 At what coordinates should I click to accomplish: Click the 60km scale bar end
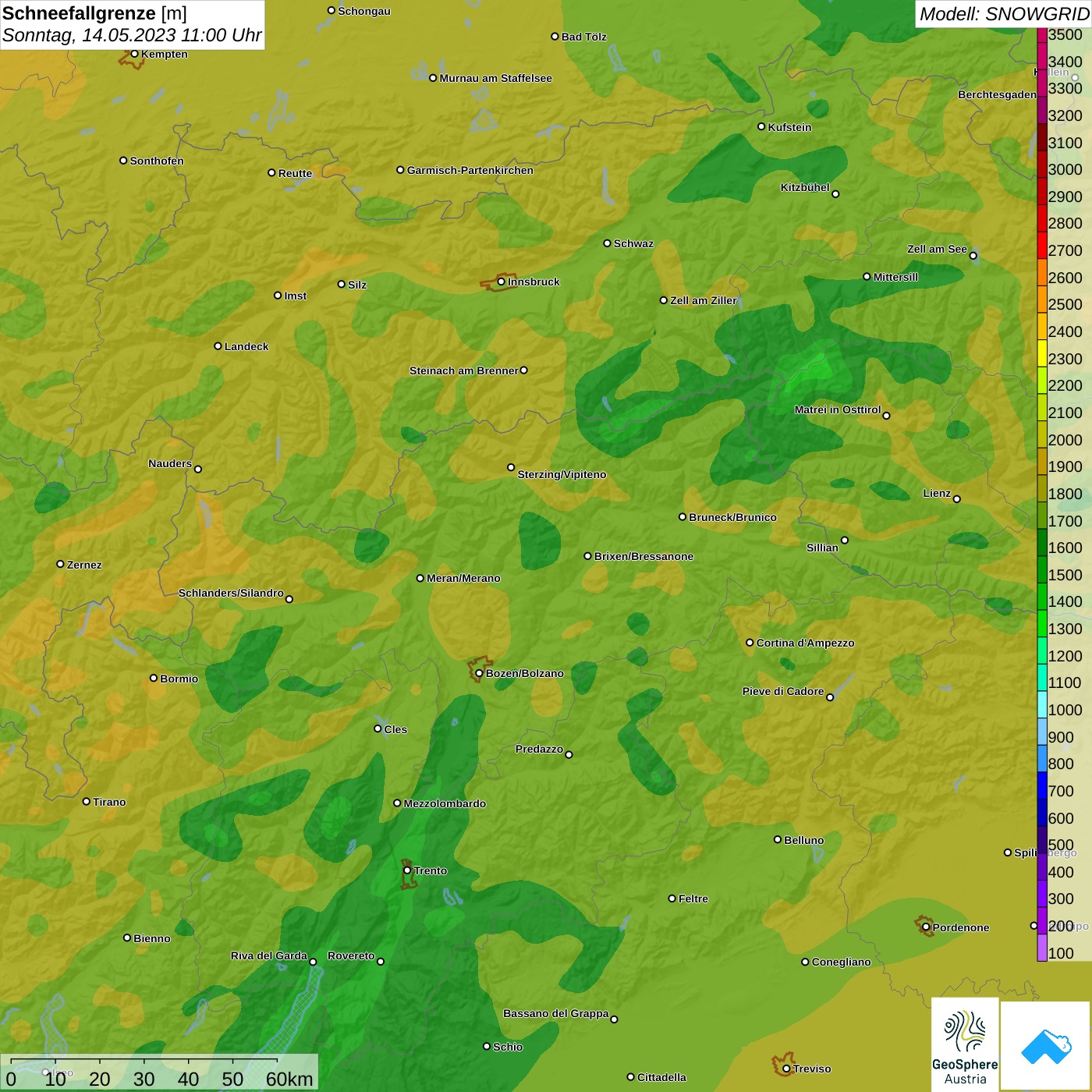click(x=277, y=1062)
